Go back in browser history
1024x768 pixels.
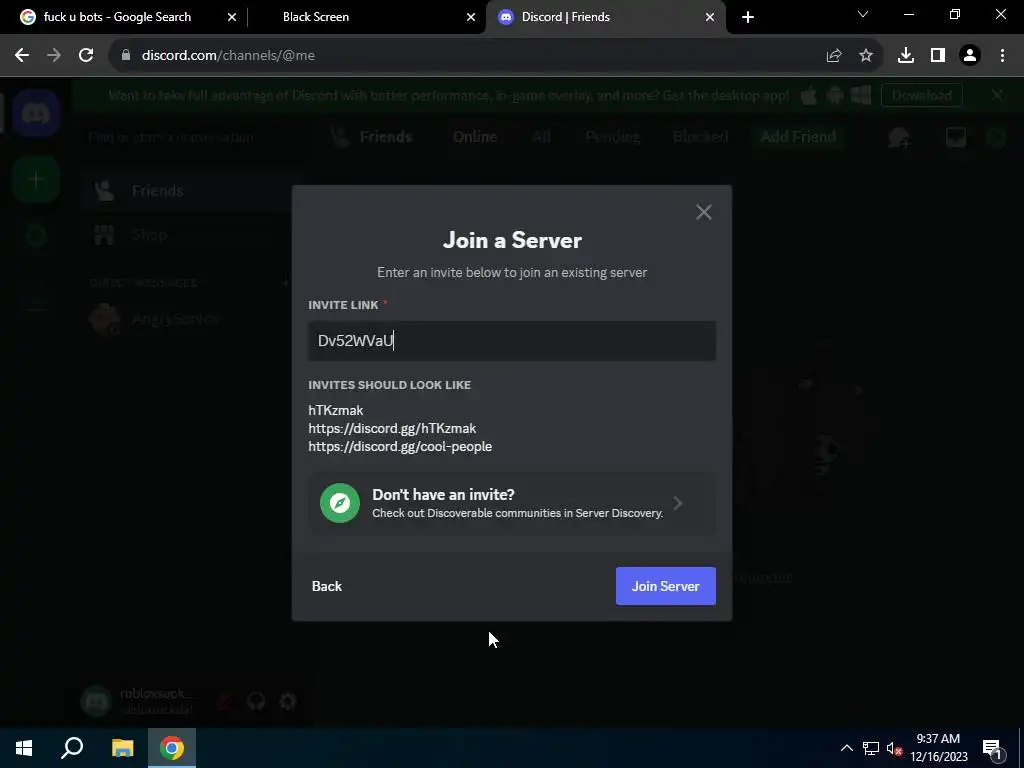point(22,56)
